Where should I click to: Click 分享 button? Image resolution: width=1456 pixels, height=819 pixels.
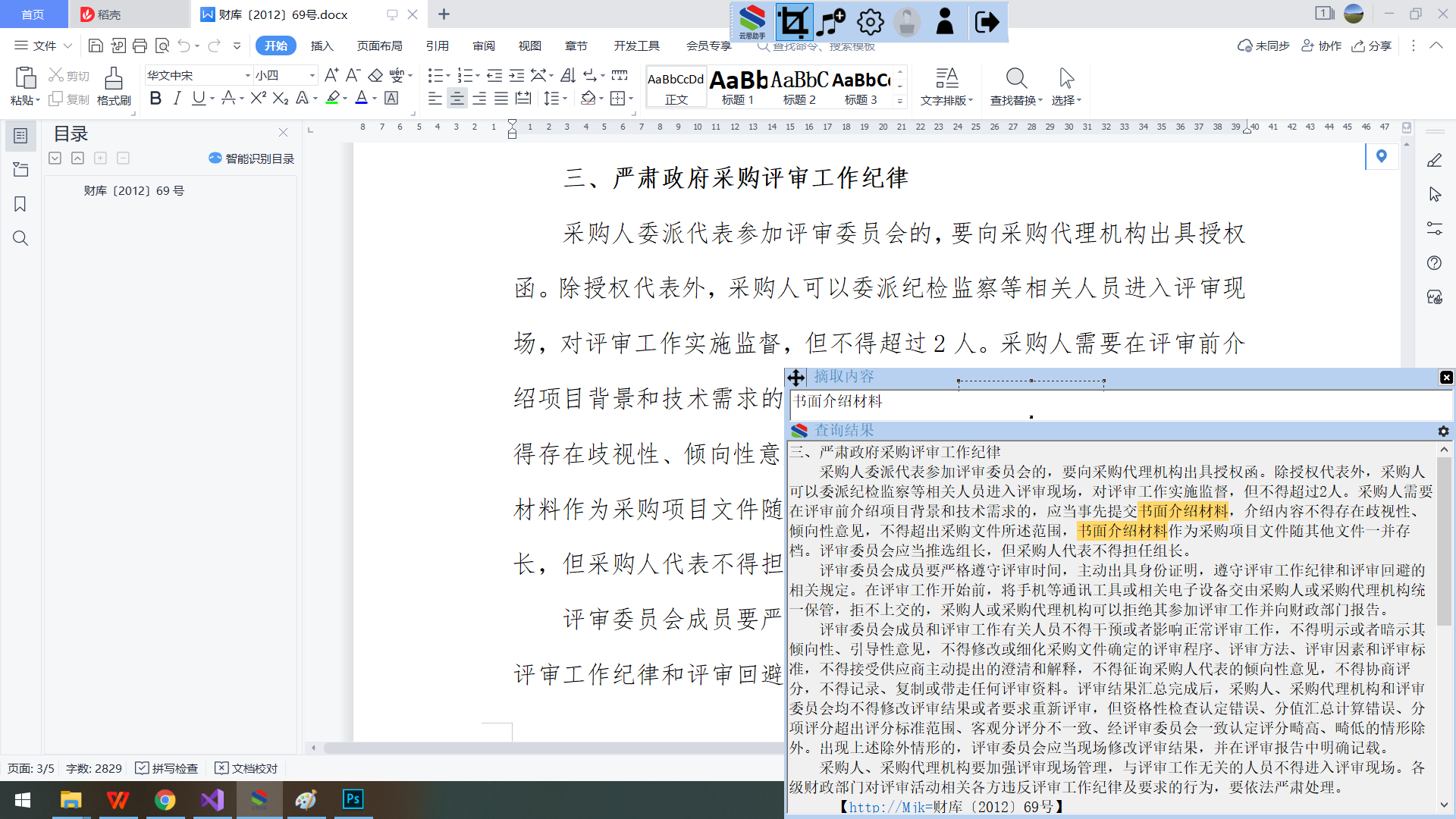(1372, 45)
